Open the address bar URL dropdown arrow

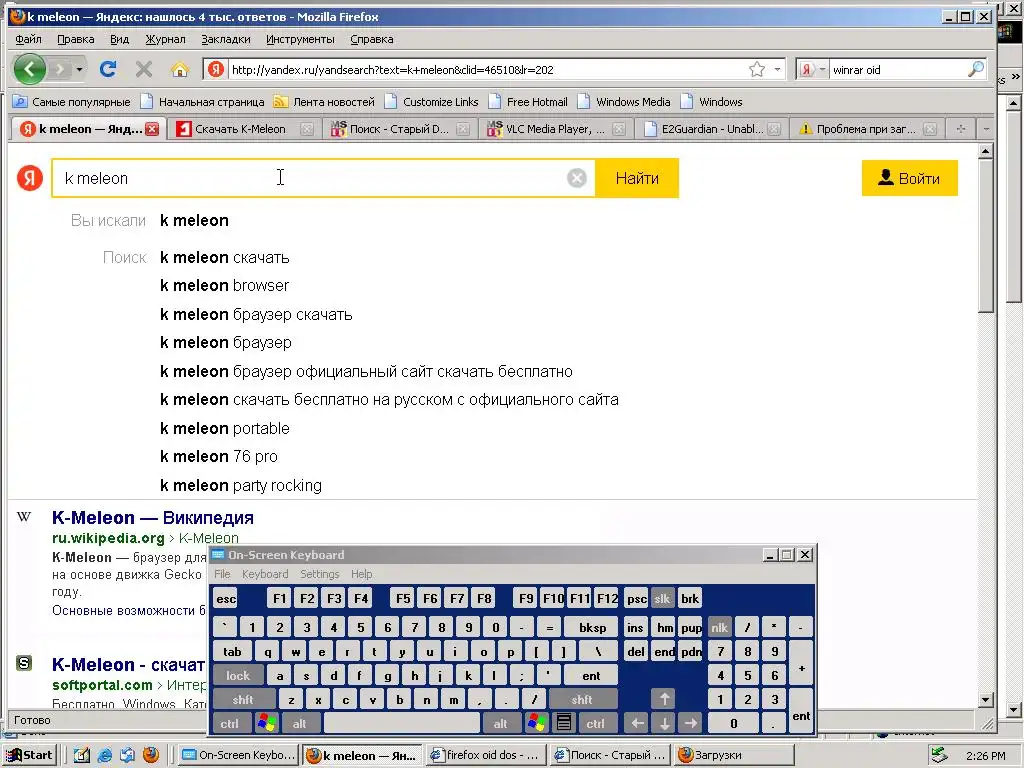pyautogui.click(x=777, y=69)
